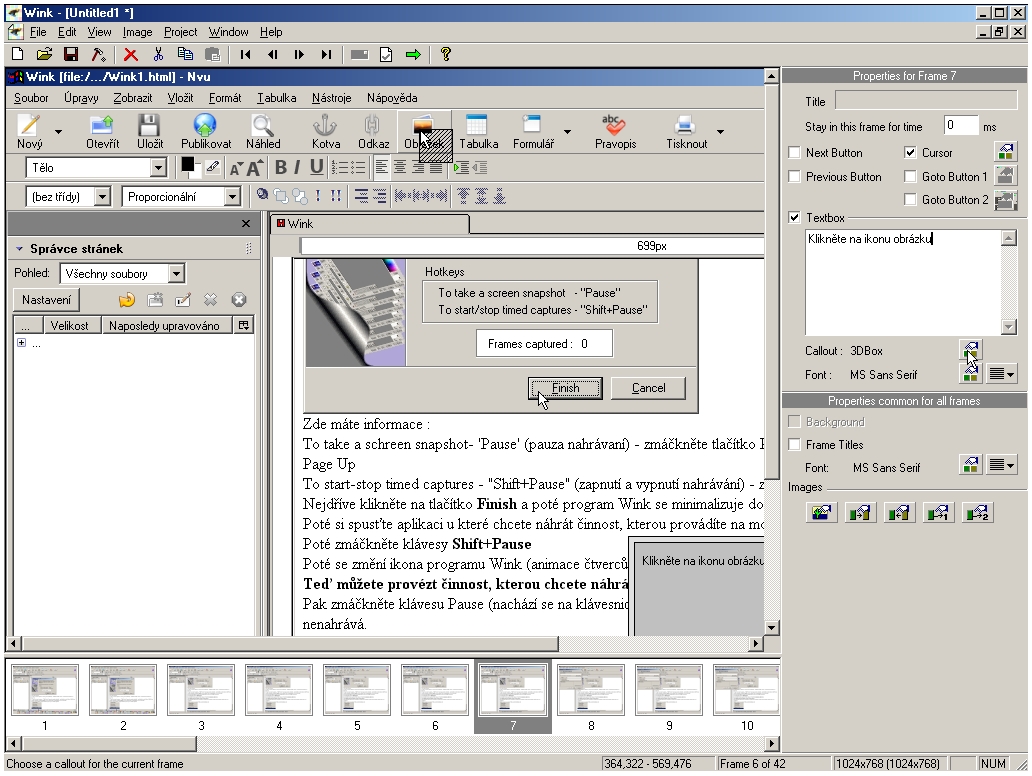Viewport: 1032px width, 776px height.
Task: Choose the textbox font icon beside MS Sans Serif
Action: point(970,374)
